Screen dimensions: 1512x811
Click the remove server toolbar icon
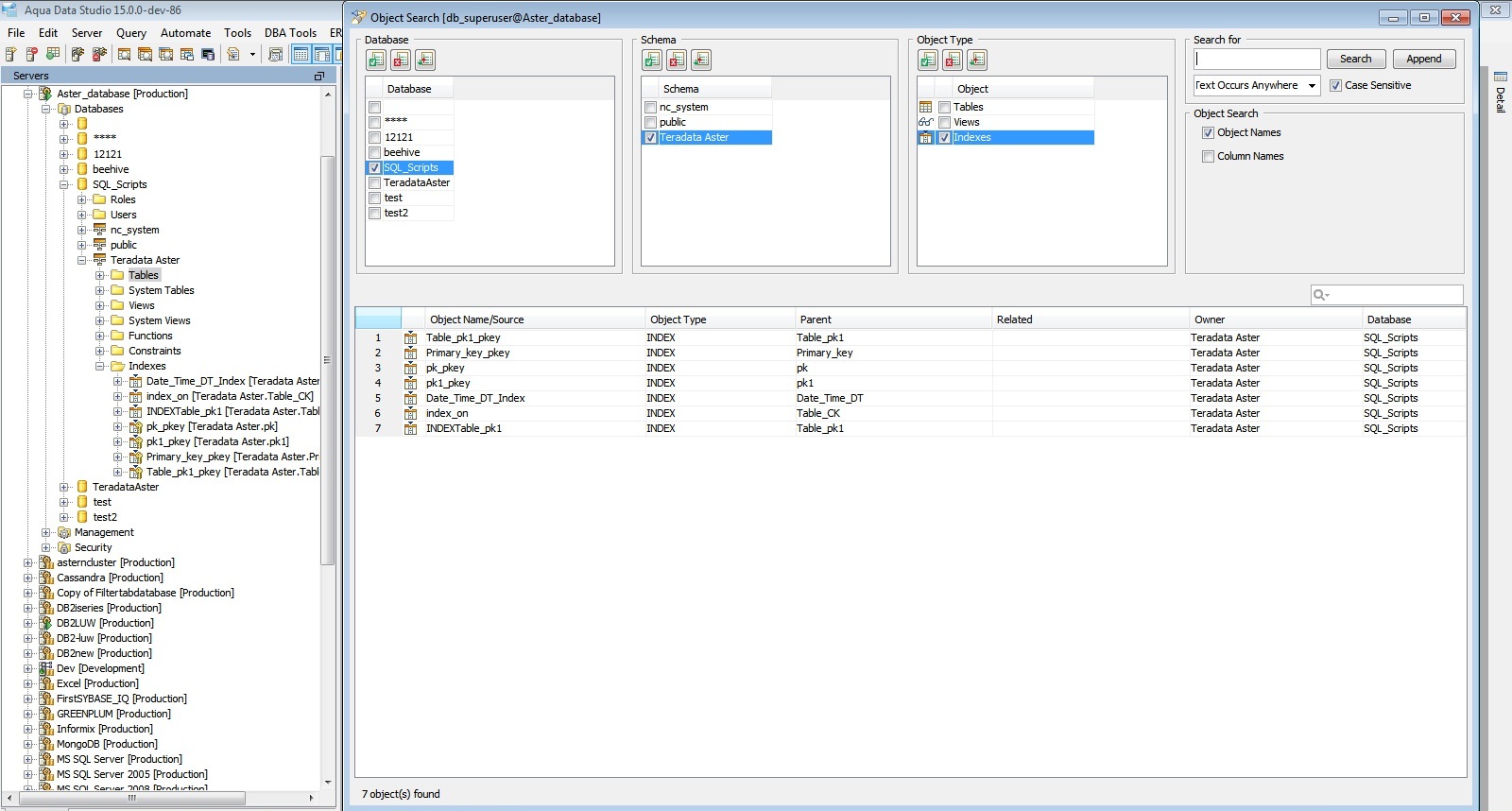(31, 54)
